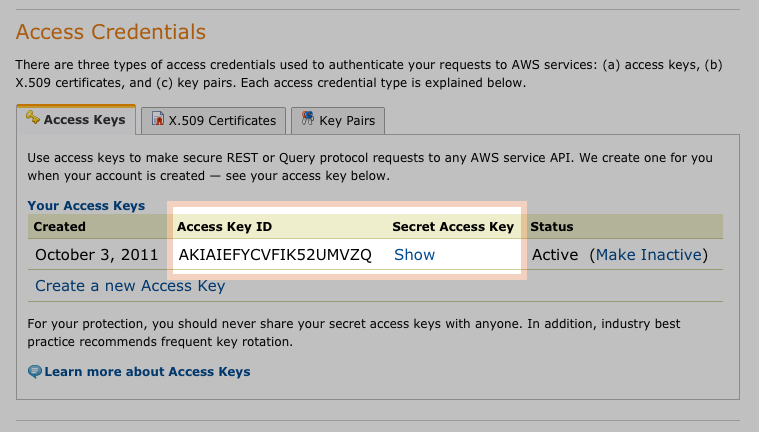Click the gold key icon on Access Keys tab
Image resolution: width=759 pixels, height=432 pixels.
[x=32, y=117]
